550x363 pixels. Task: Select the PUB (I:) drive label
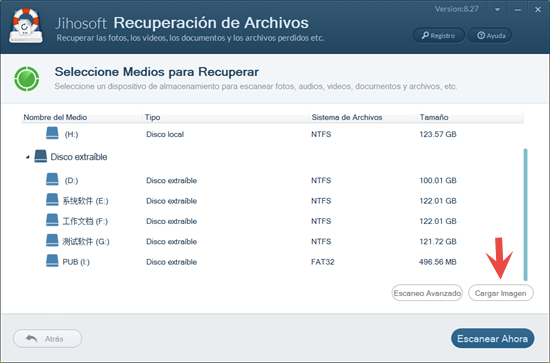76,262
